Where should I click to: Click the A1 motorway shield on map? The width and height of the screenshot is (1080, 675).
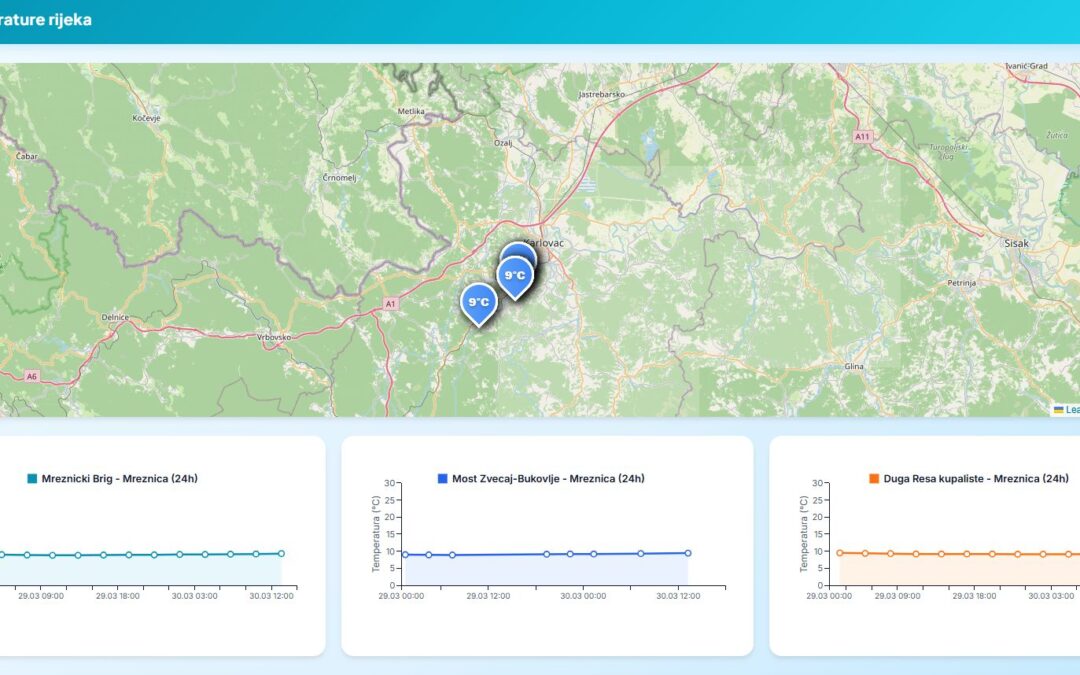point(391,304)
